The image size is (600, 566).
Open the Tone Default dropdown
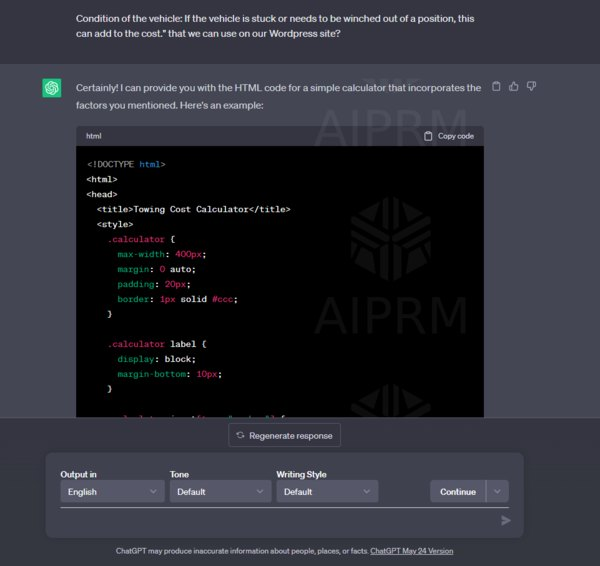[220, 491]
